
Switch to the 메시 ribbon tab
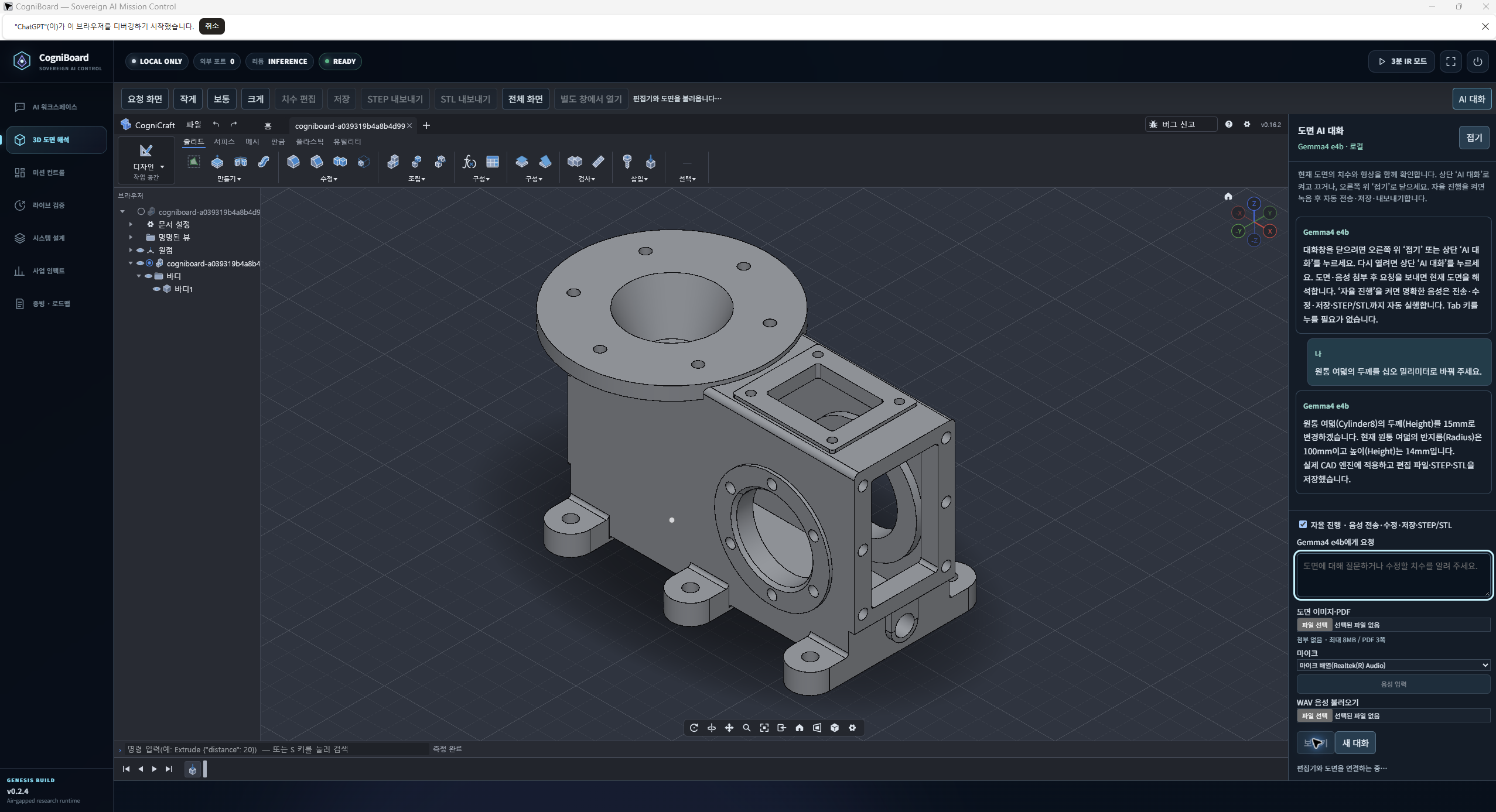coord(252,142)
